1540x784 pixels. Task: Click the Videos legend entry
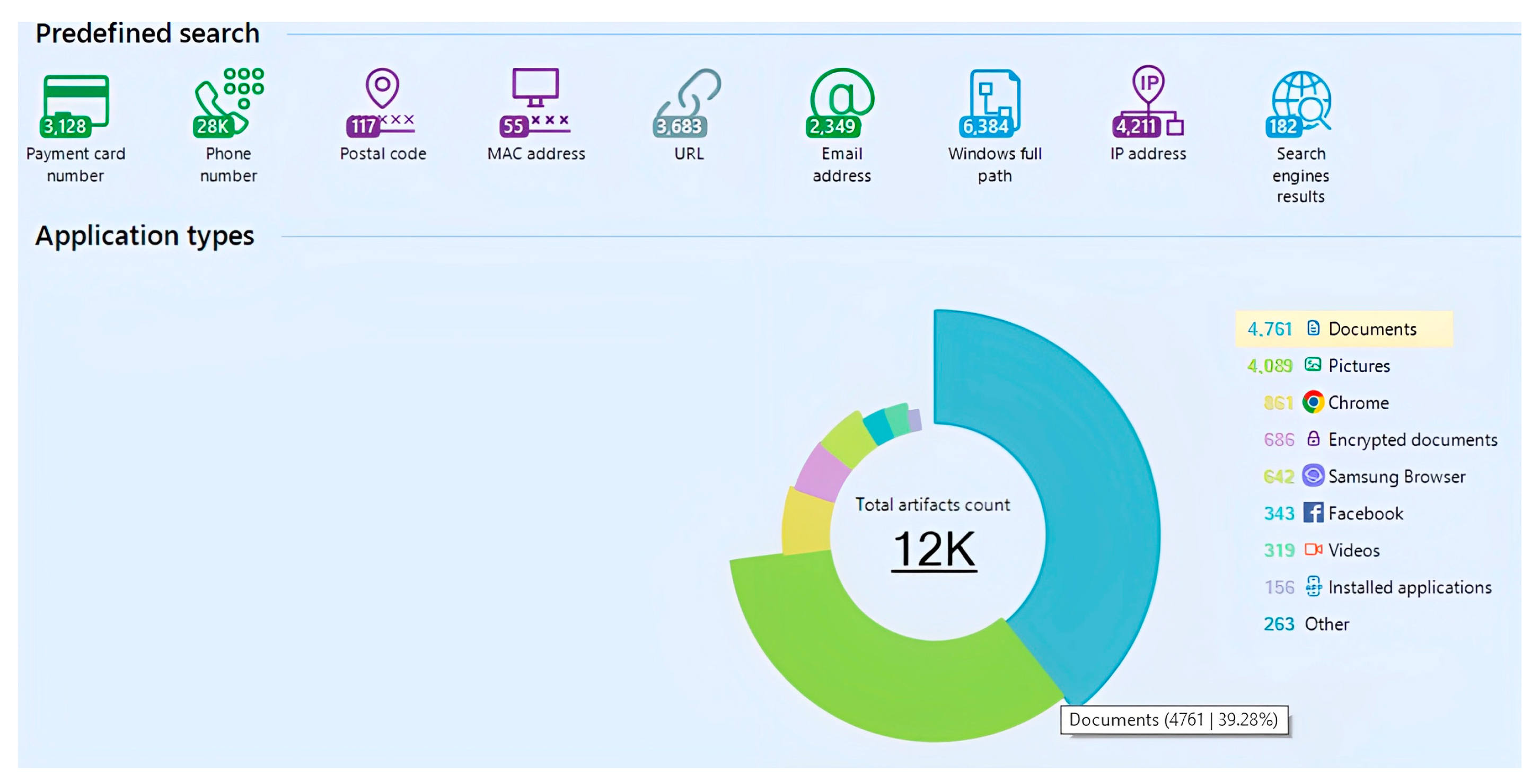[x=1353, y=550]
